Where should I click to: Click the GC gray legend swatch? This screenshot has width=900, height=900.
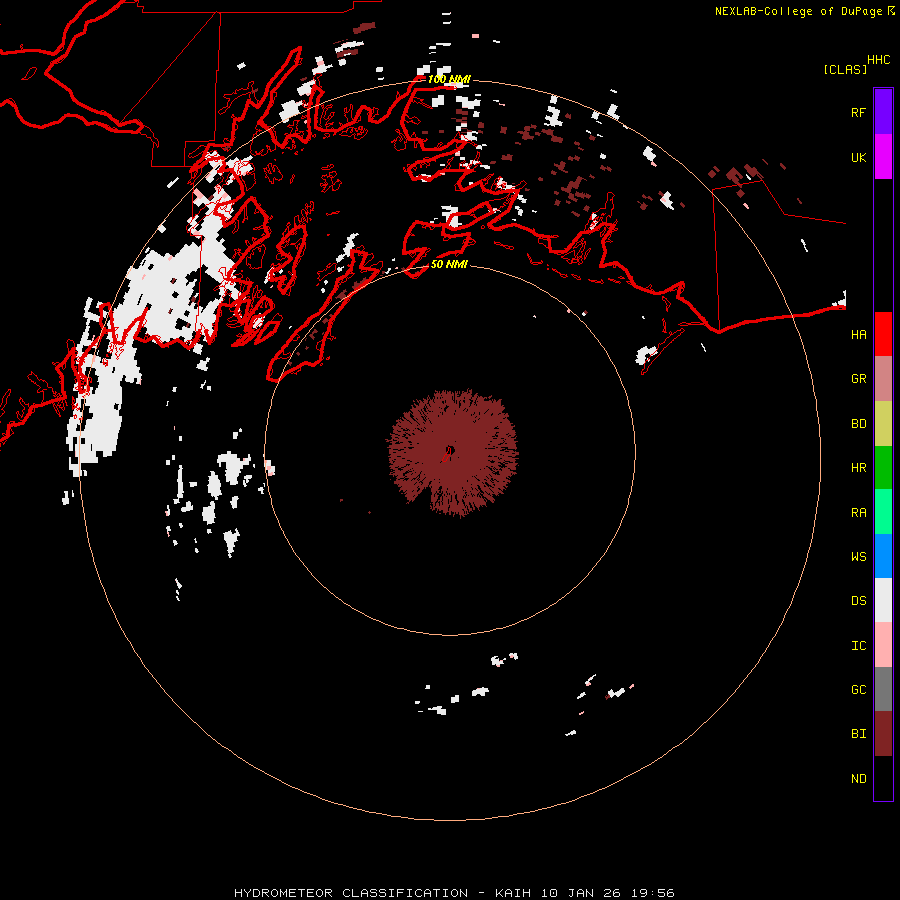(x=883, y=689)
